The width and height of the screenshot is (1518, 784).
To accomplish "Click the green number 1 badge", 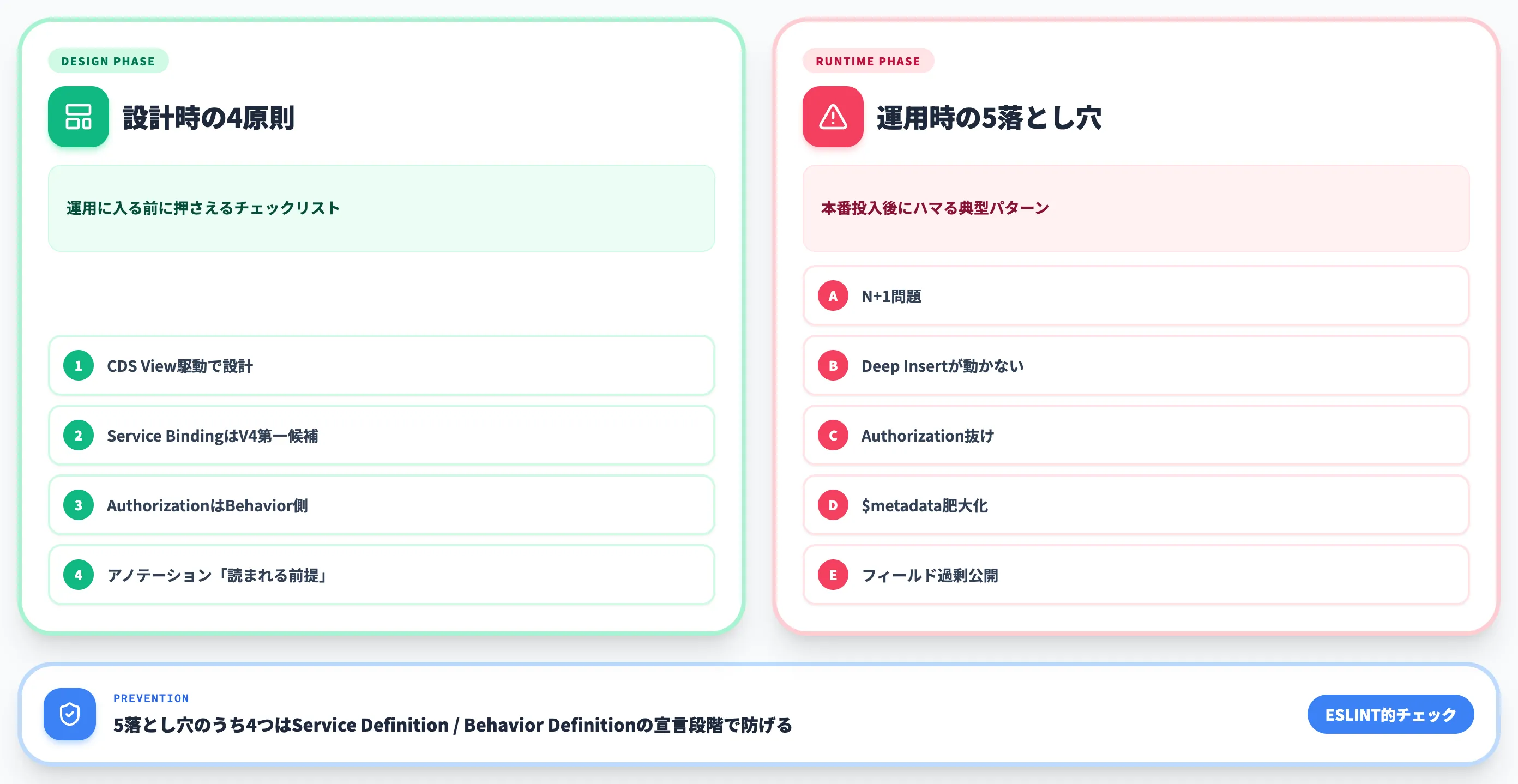I will (x=79, y=366).
